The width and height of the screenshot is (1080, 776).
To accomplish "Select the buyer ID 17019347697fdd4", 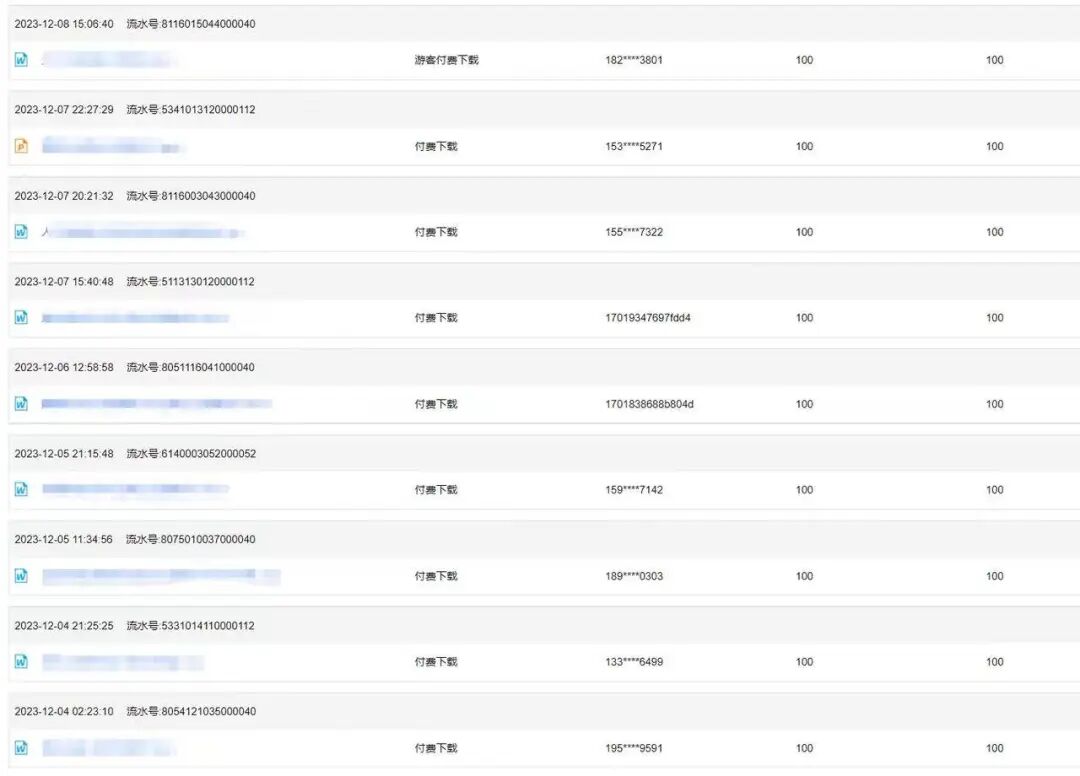I will 647,317.
